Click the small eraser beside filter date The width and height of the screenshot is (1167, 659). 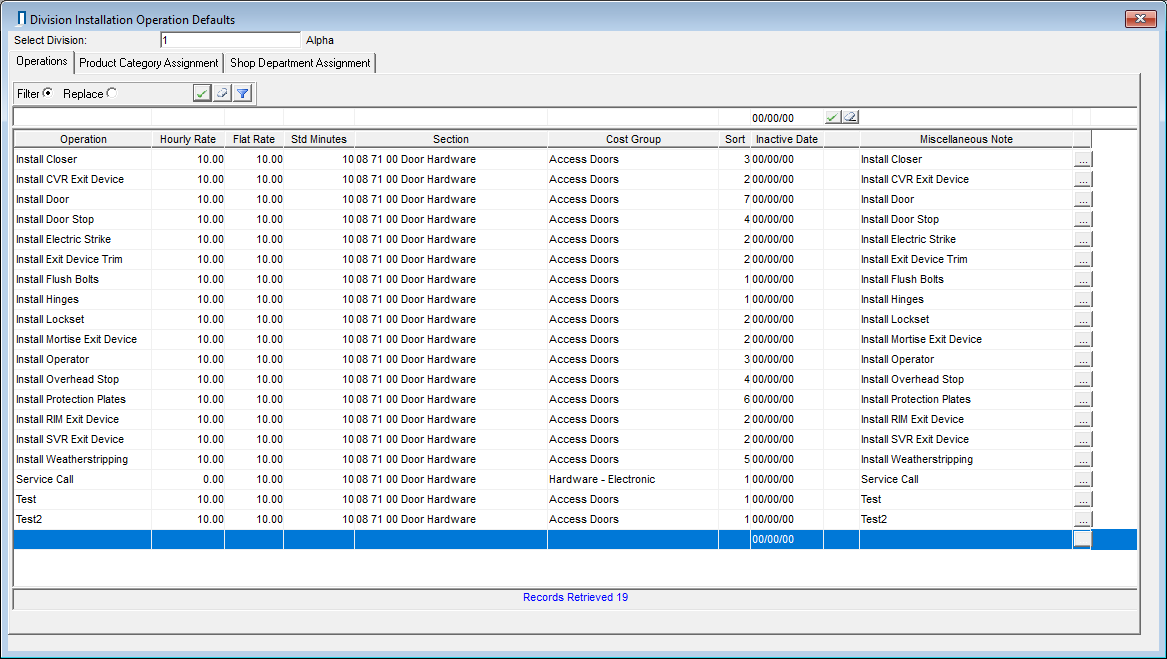click(x=850, y=117)
